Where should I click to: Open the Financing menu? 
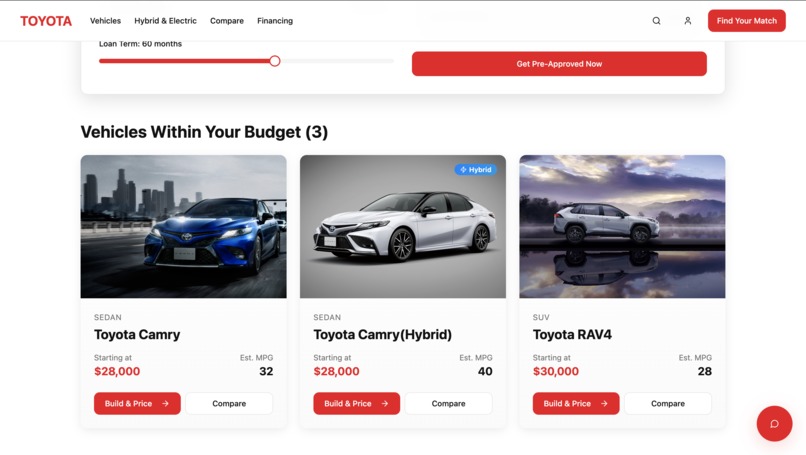point(275,21)
